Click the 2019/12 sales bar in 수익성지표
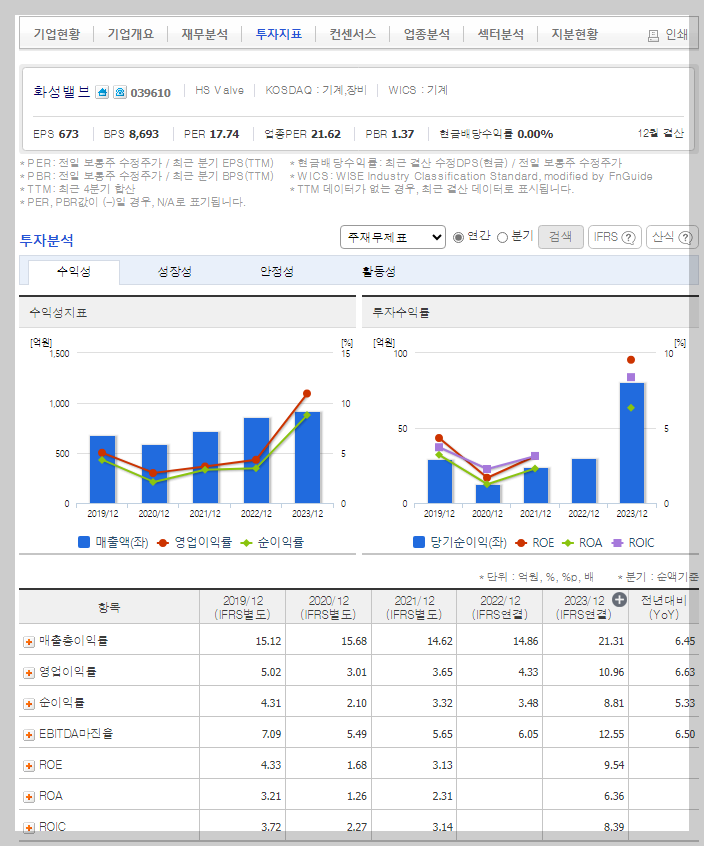This screenshot has width=704, height=846. [102, 469]
